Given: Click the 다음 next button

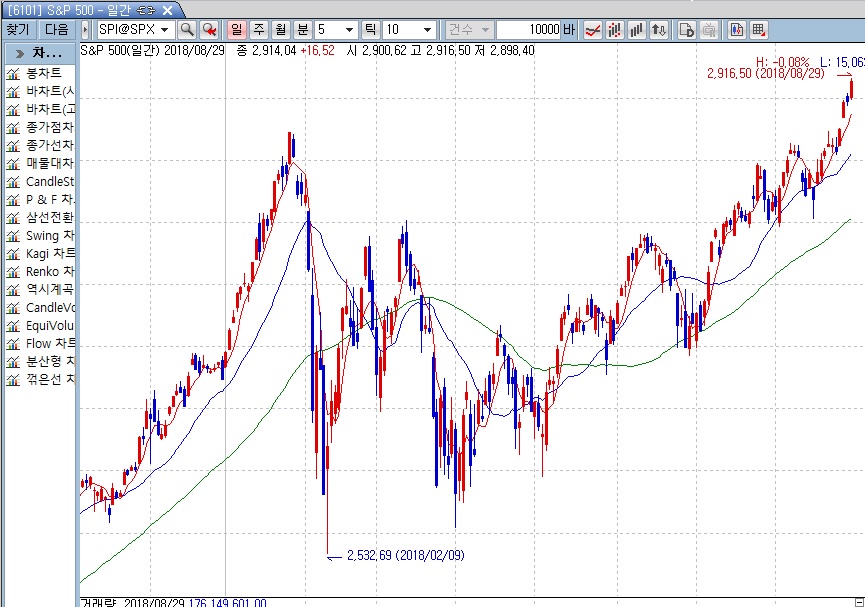Looking at the screenshot, I should click(x=57, y=30).
